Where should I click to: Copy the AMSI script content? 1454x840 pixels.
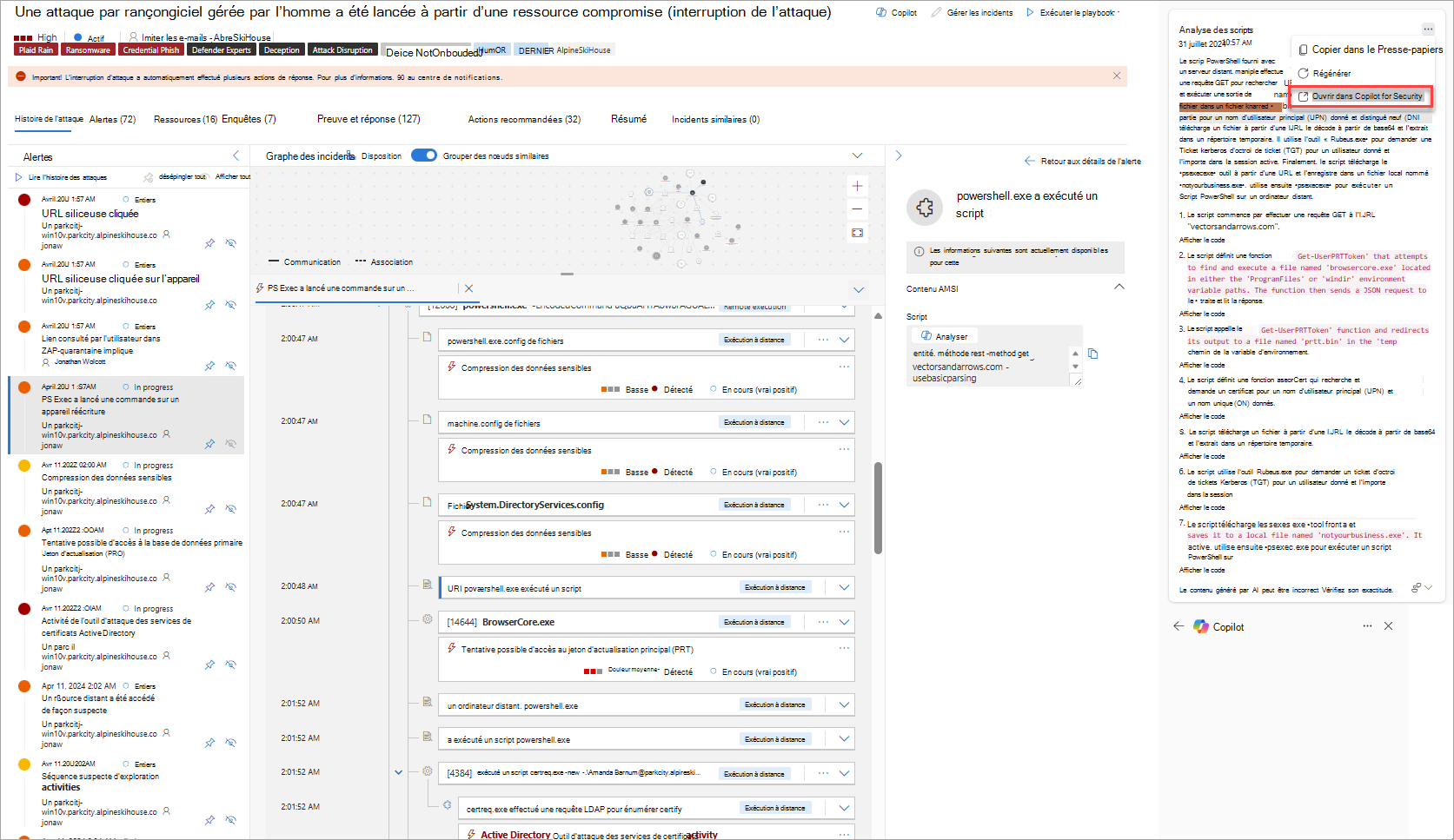click(1093, 354)
